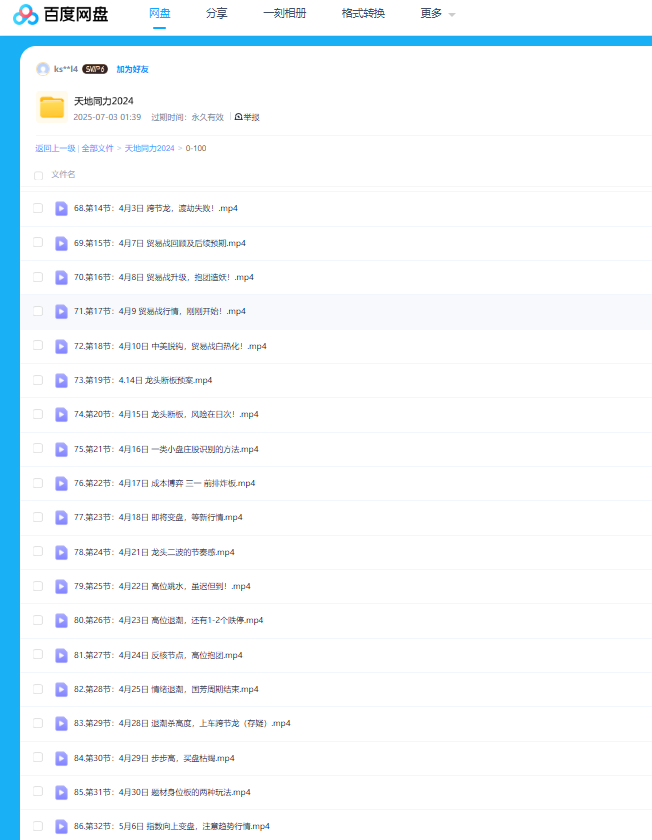Toggle the select-all checkbox beside 文件名
Image resolution: width=652 pixels, height=840 pixels.
[38, 175]
